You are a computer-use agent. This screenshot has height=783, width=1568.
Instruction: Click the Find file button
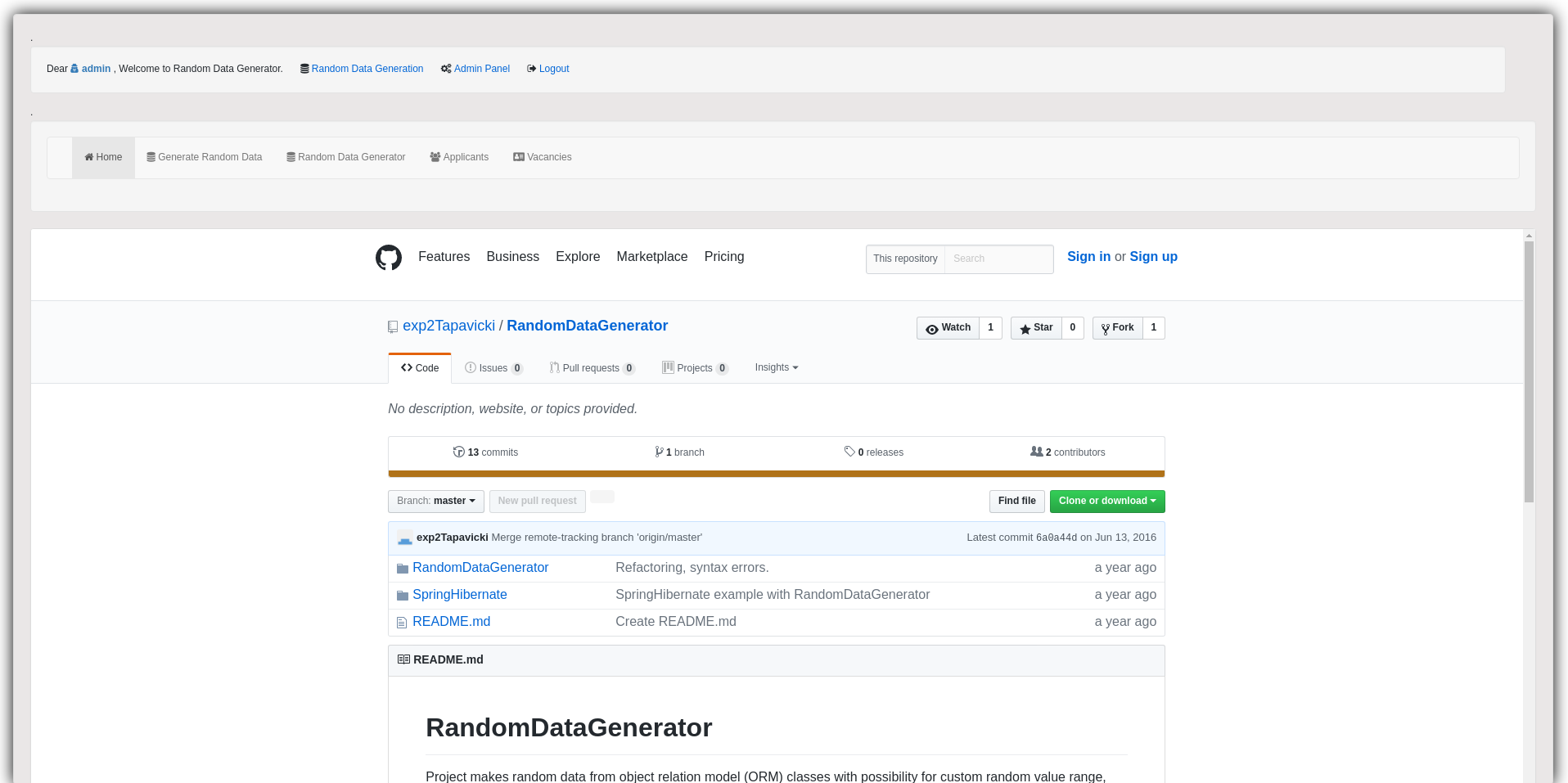coord(1017,501)
